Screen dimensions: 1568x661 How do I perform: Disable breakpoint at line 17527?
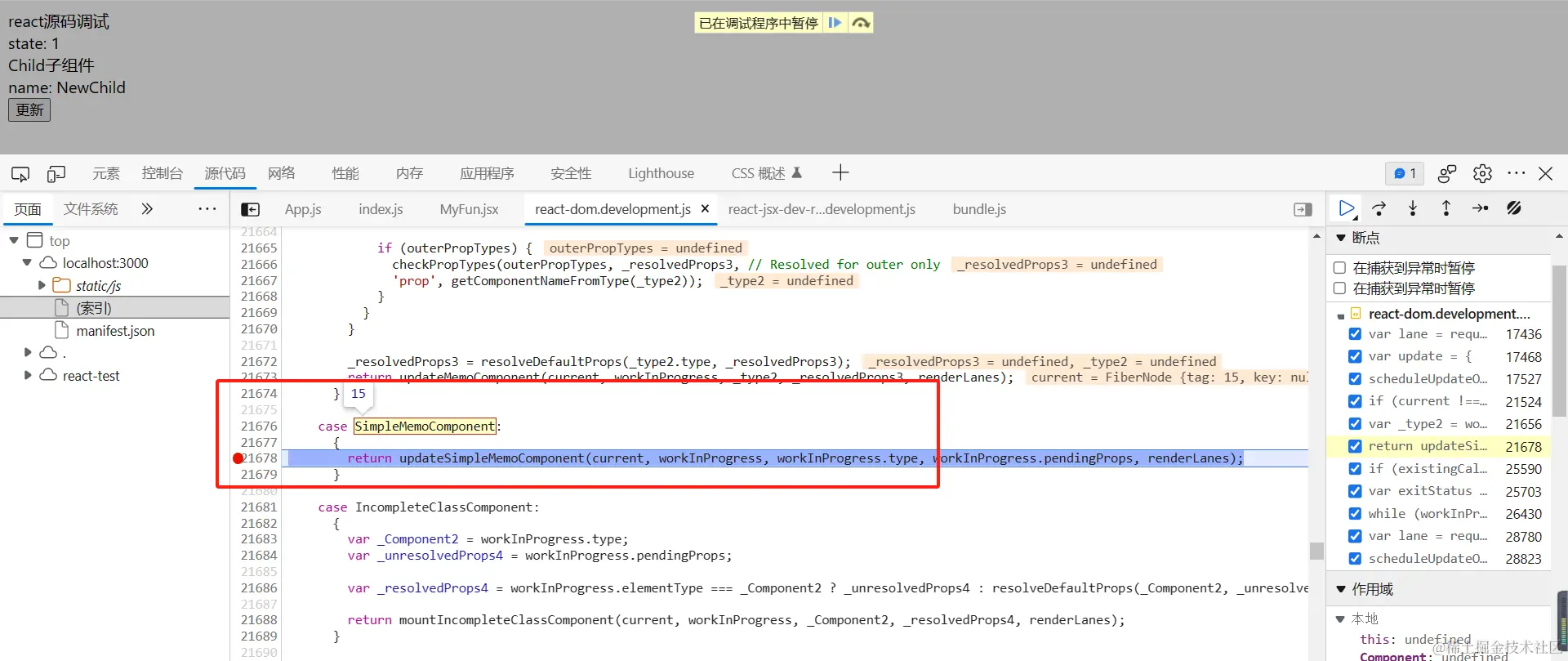(x=1355, y=378)
